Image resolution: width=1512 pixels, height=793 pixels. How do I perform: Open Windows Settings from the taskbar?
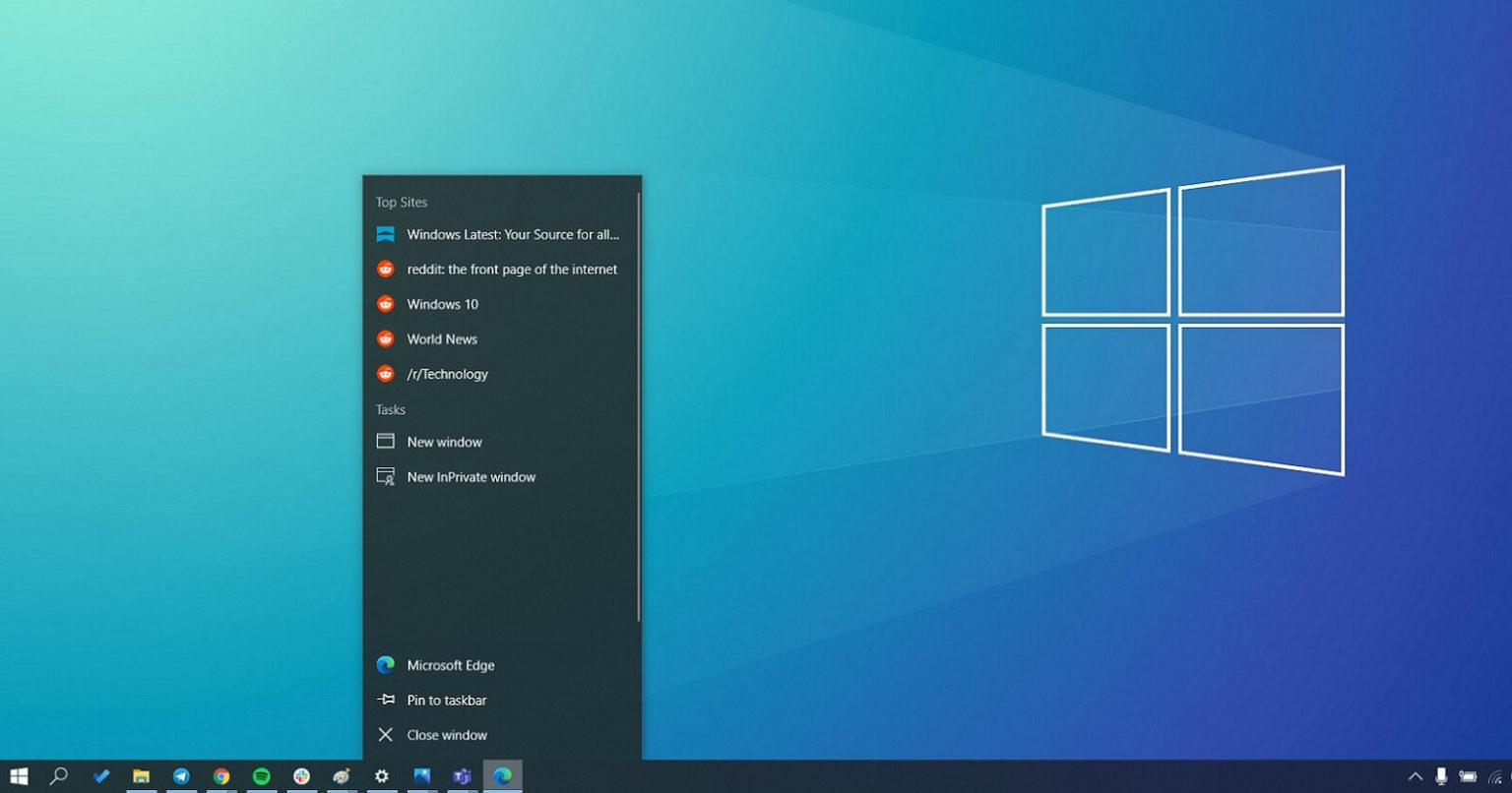point(382,776)
